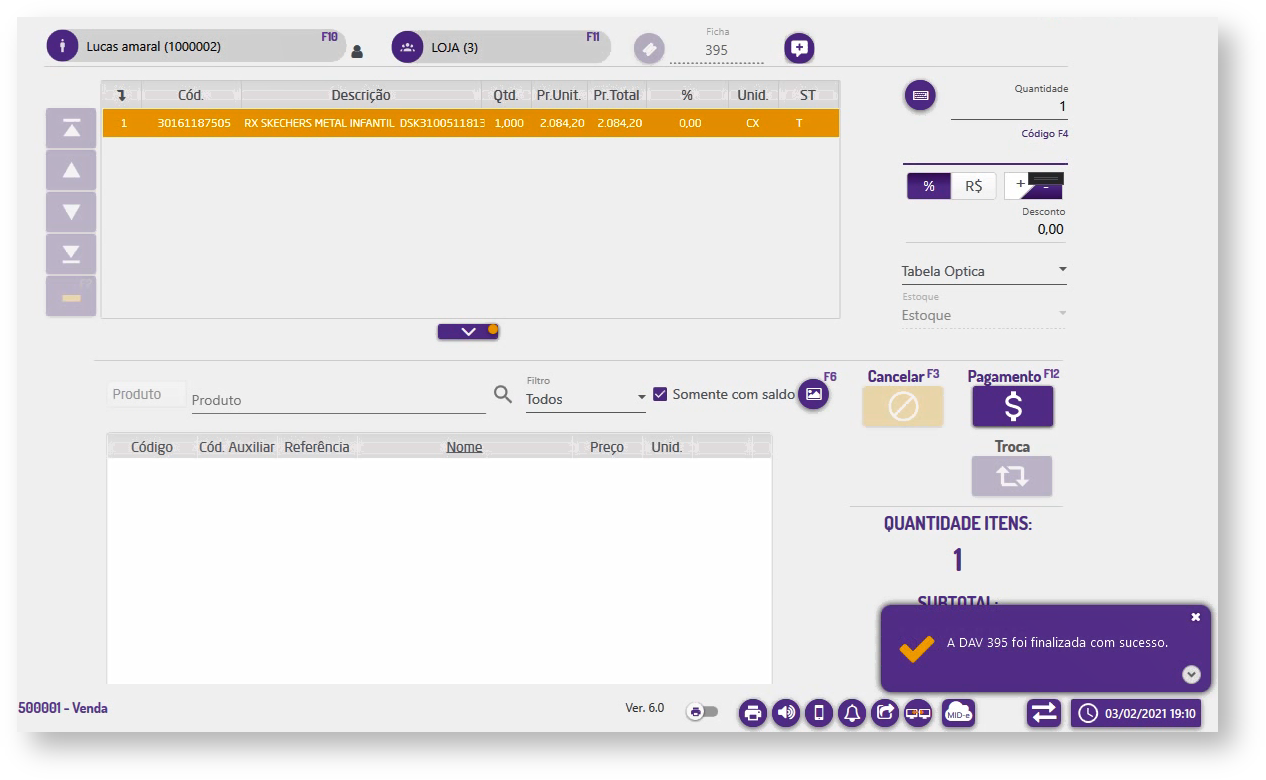The height and width of the screenshot is (780, 1266).
Task: Expand the notification with its down chevron
Action: [1190, 674]
